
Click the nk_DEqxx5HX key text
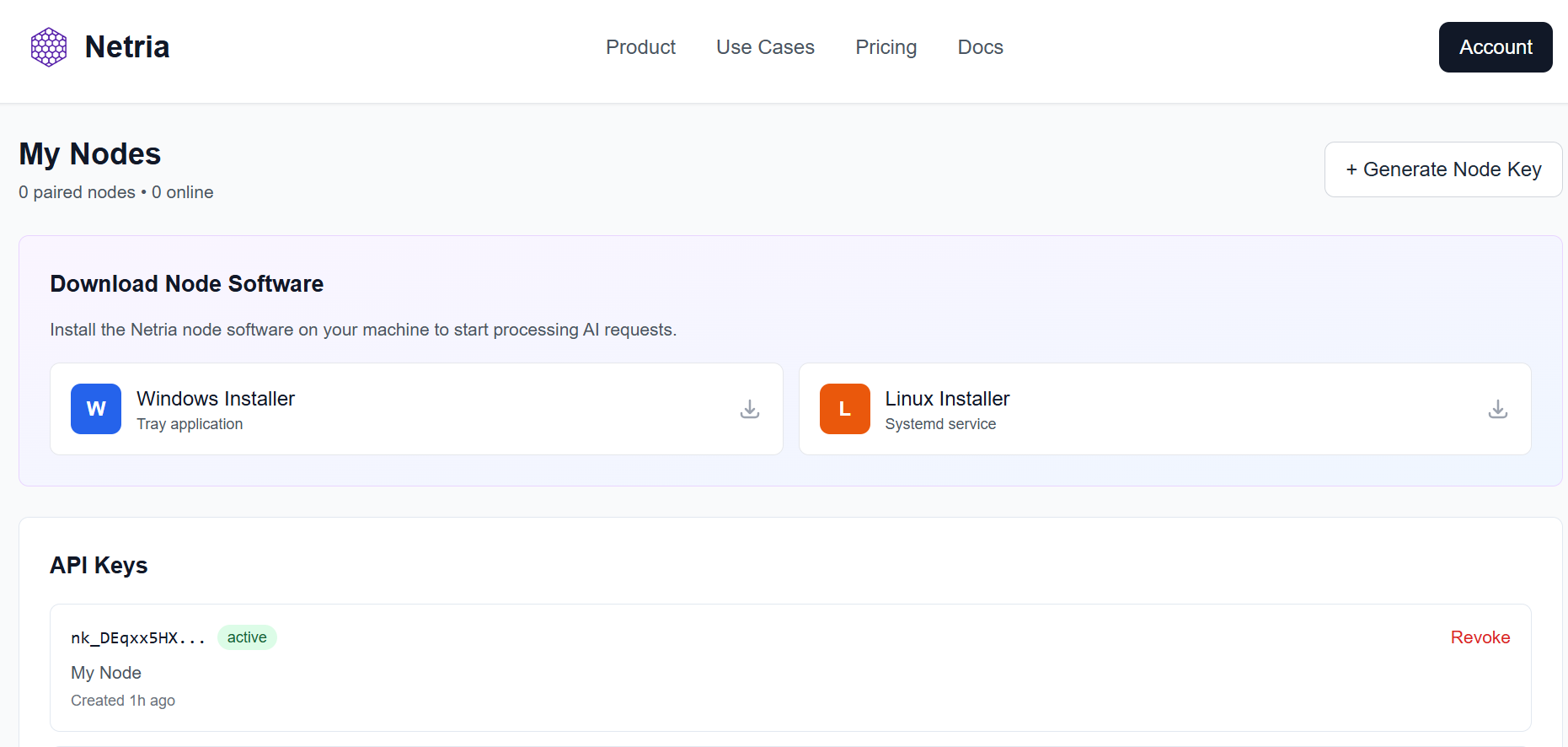click(138, 638)
